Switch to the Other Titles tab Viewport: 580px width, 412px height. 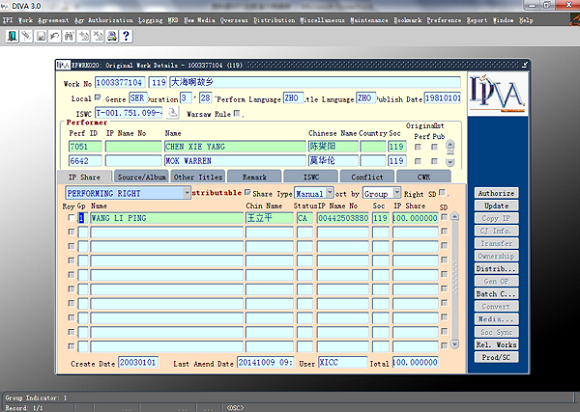(198, 177)
